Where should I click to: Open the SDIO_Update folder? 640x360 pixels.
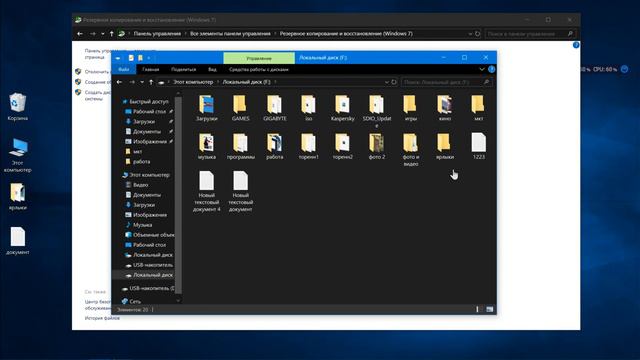coord(377,111)
